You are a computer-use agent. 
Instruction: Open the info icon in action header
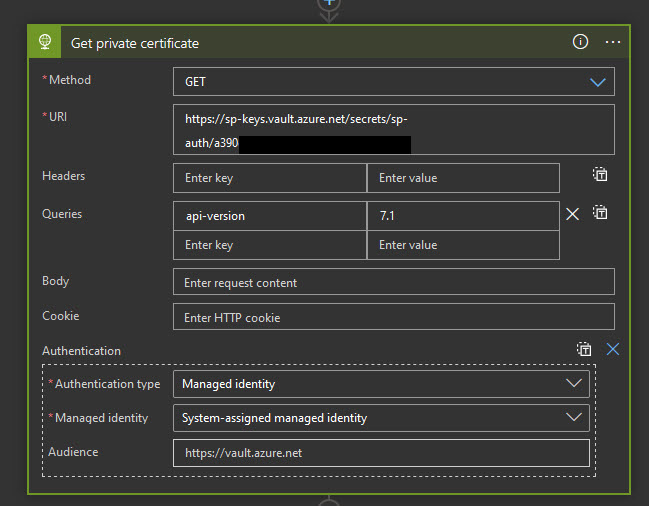click(x=580, y=42)
